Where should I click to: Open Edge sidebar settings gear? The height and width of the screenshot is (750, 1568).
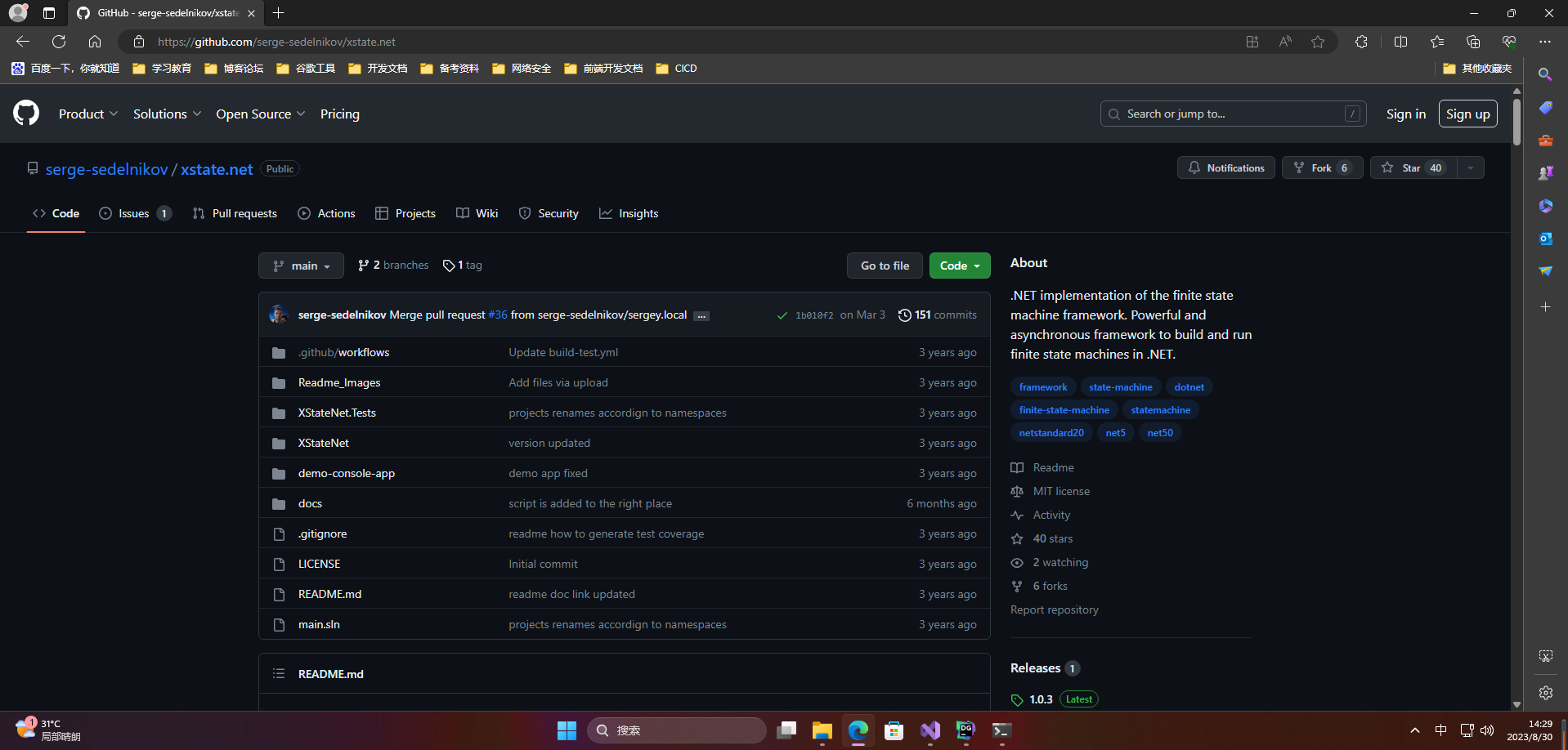1545,693
